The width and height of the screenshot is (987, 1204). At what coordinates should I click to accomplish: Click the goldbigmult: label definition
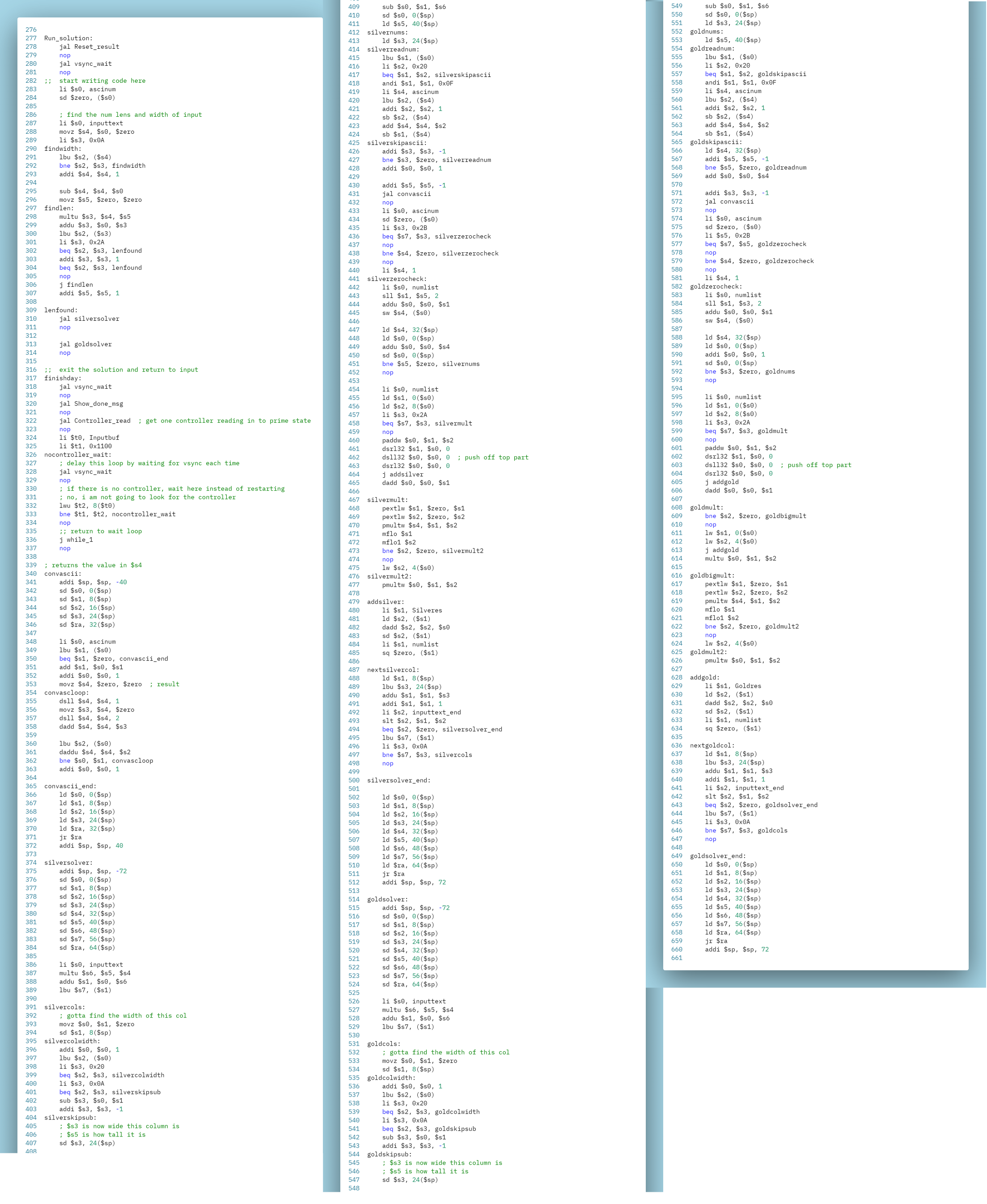coord(712,575)
